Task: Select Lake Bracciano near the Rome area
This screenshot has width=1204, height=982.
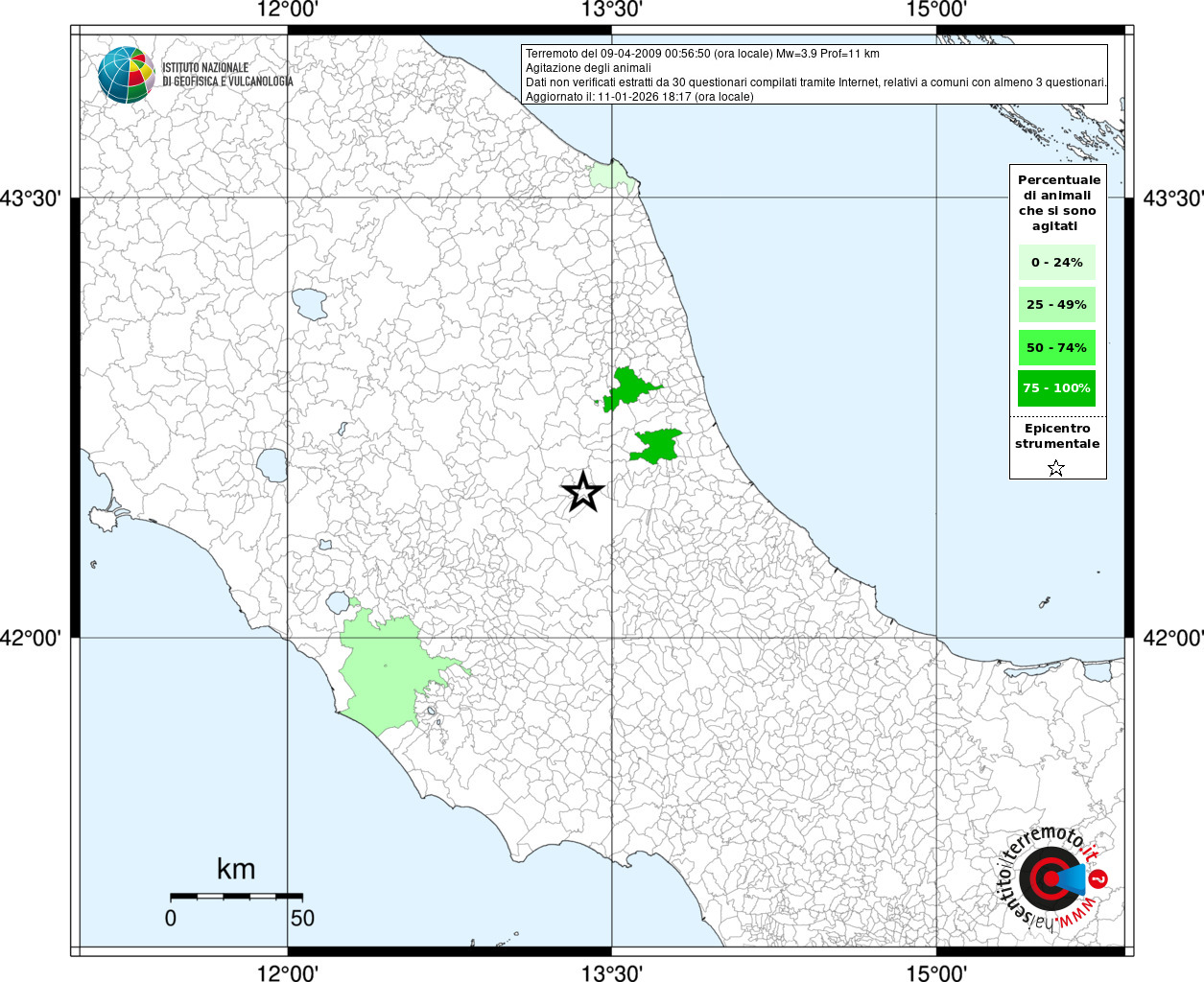Action: pos(339,603)
